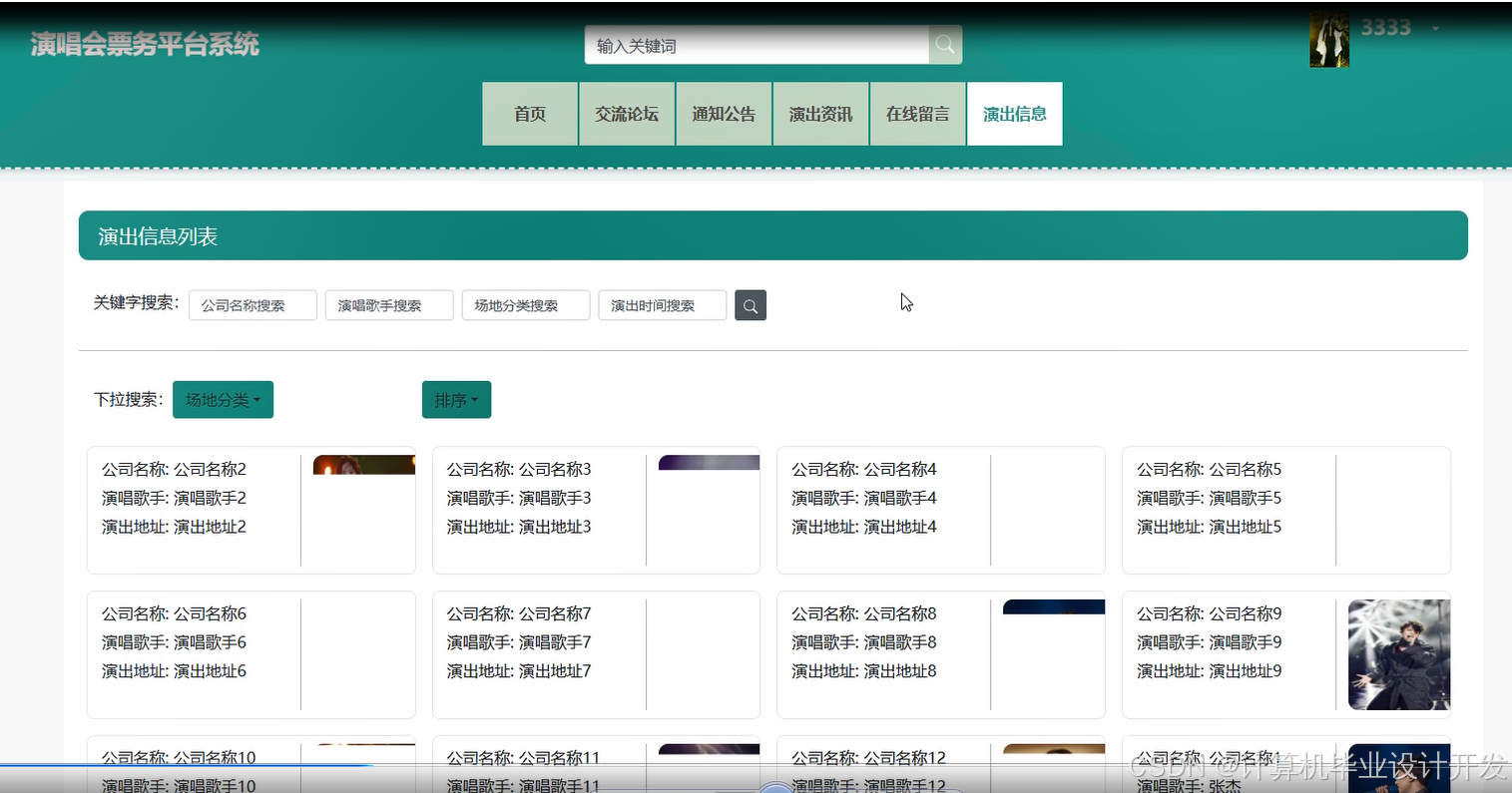Click the text 演出地址: 演出地址7
The width and height of the screenshot is (1512, 793).
pos(519,671)
